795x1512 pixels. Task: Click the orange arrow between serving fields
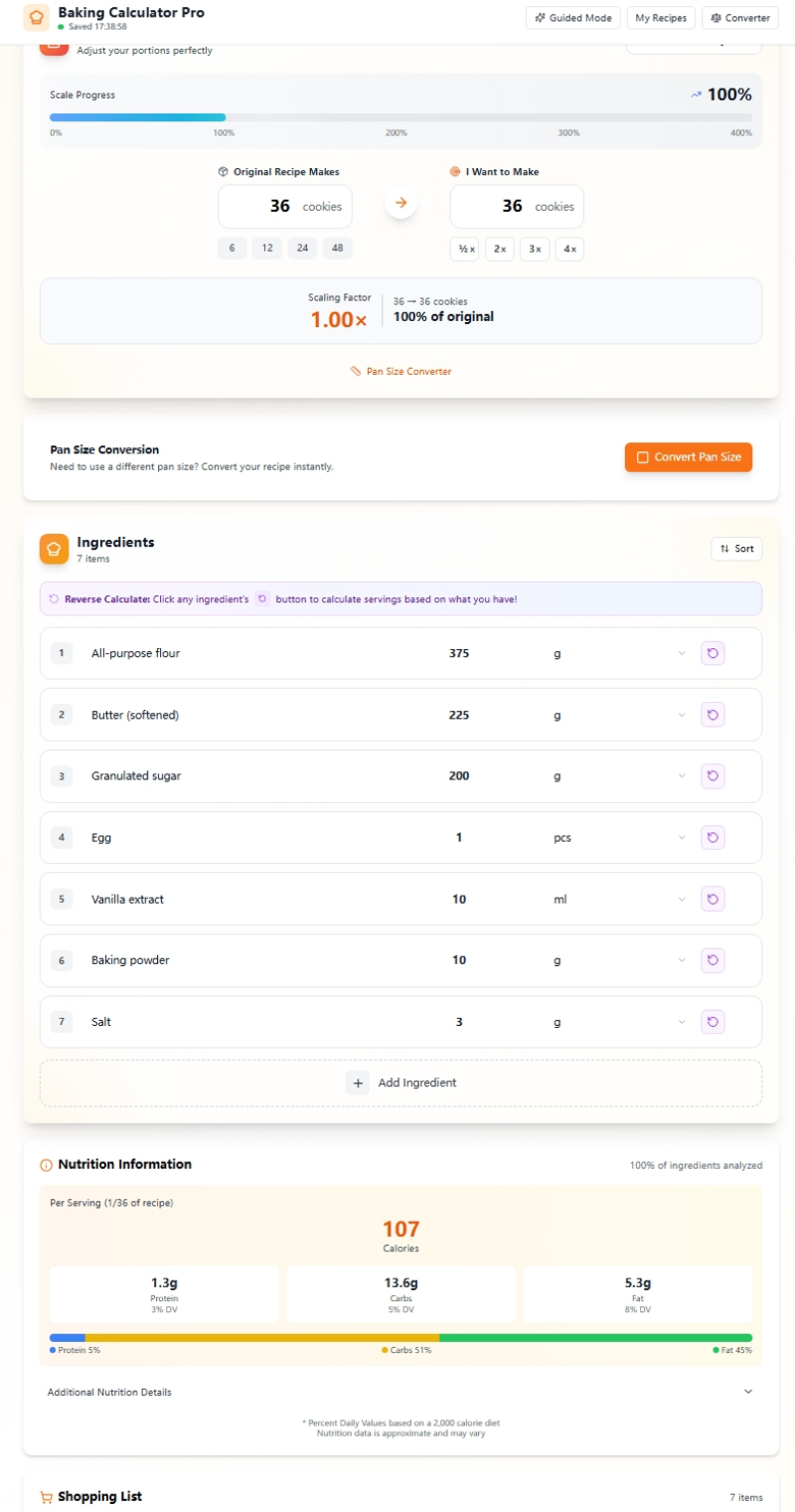400,203
